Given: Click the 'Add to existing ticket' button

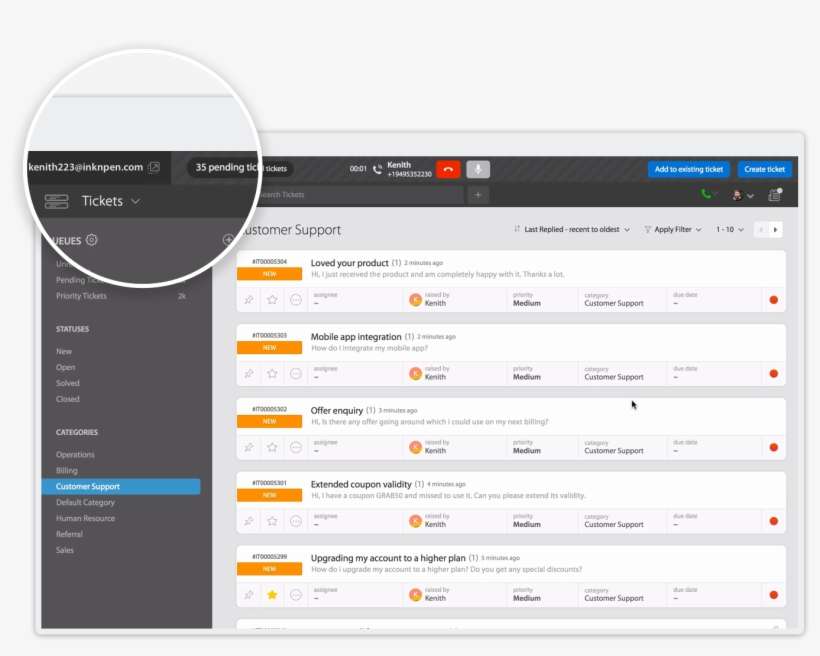Looking at the screenshot, I should (x=689, y=169).
